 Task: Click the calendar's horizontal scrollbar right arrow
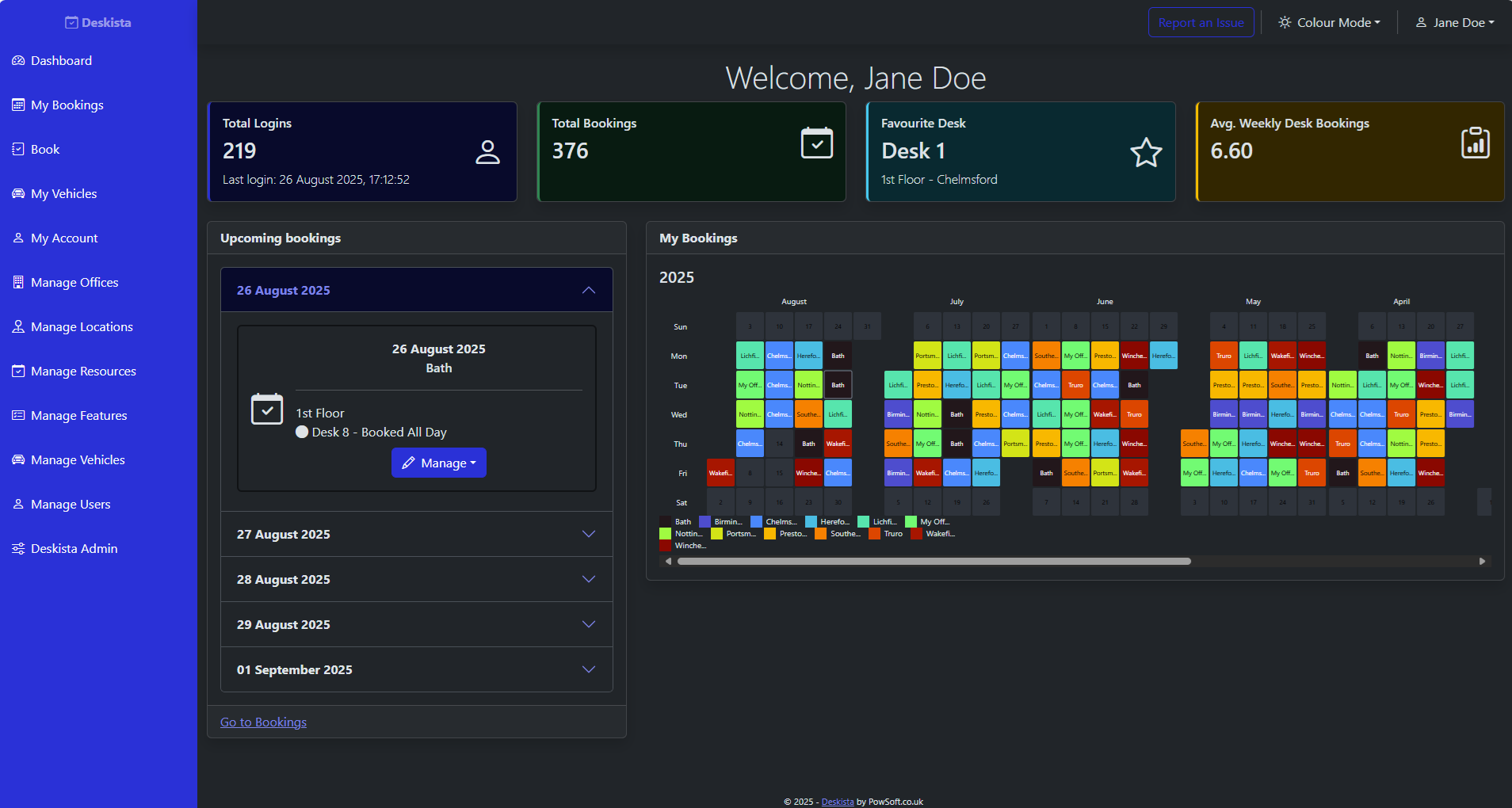tap(1482, 561)
